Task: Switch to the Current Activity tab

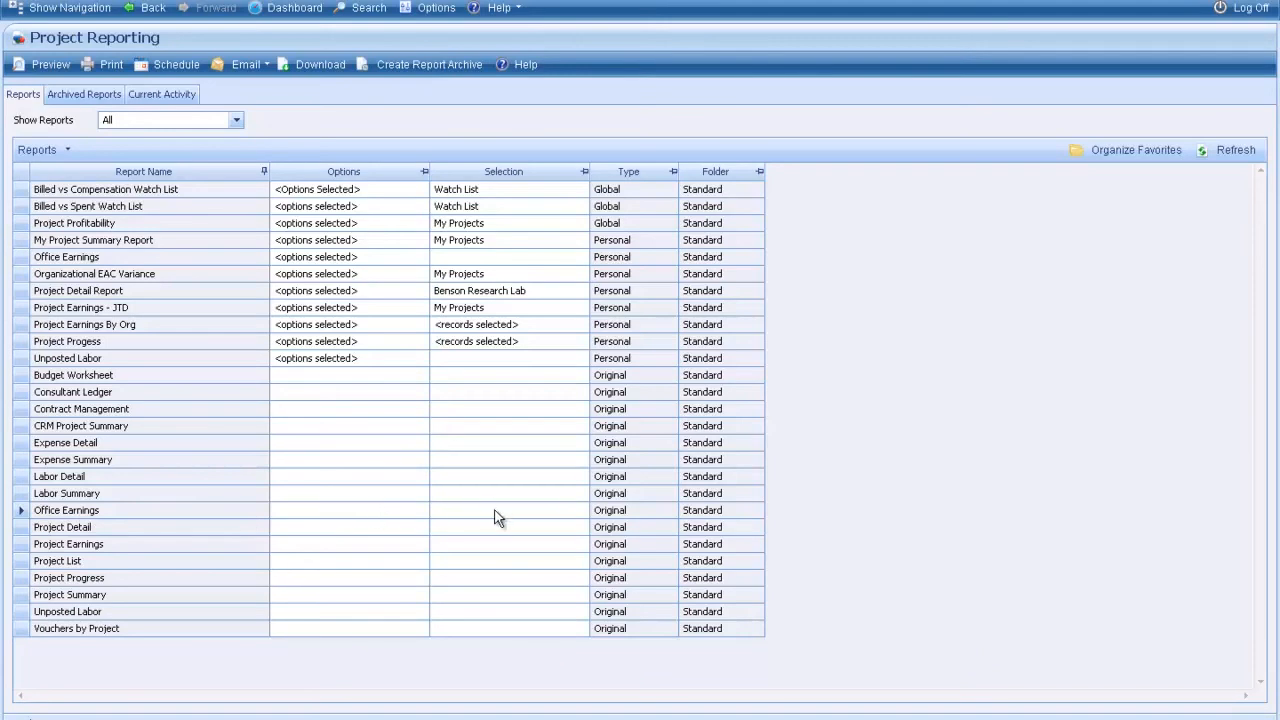Action: [162, 94]
